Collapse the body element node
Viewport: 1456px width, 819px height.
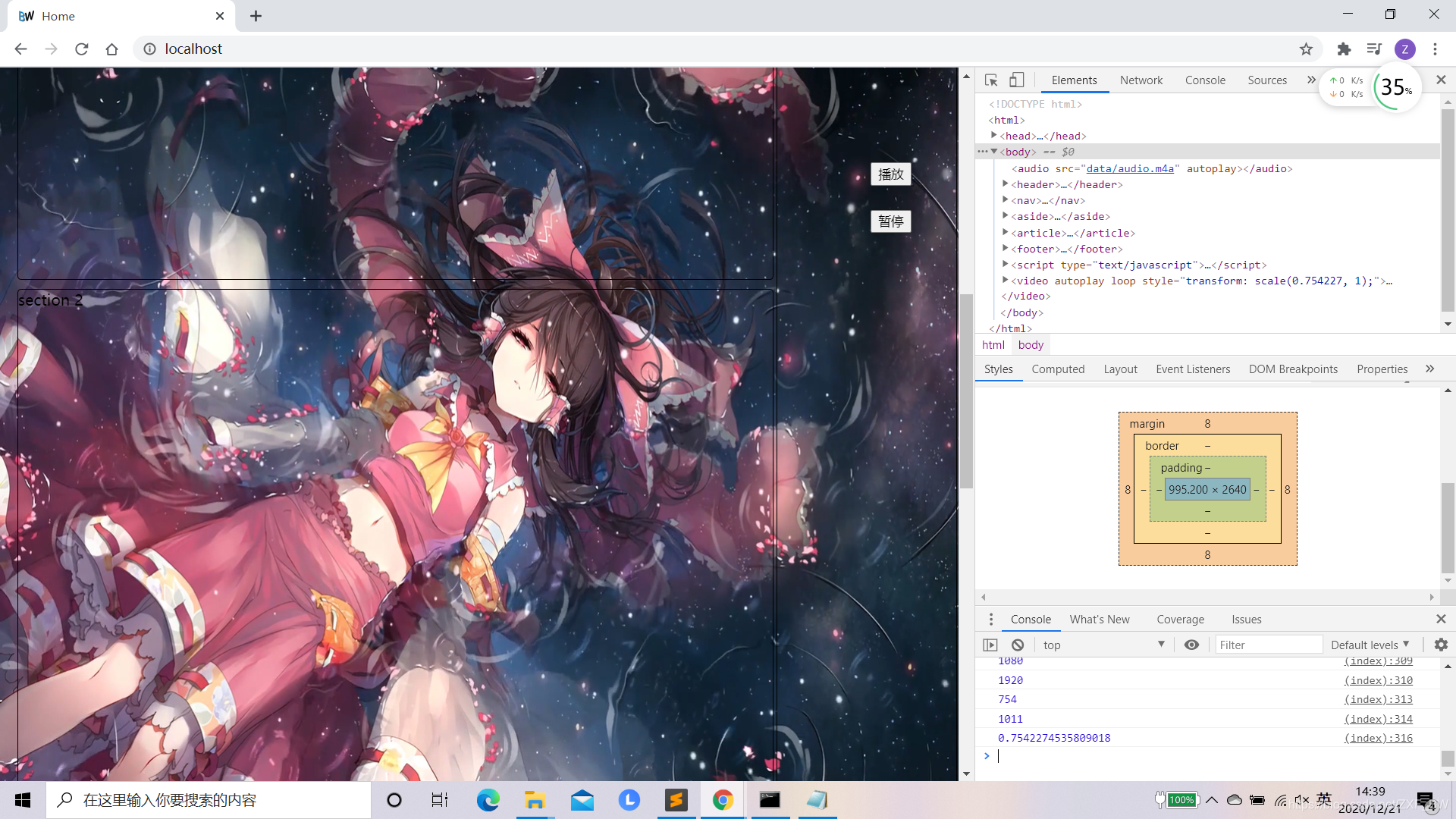coord(993,152)
